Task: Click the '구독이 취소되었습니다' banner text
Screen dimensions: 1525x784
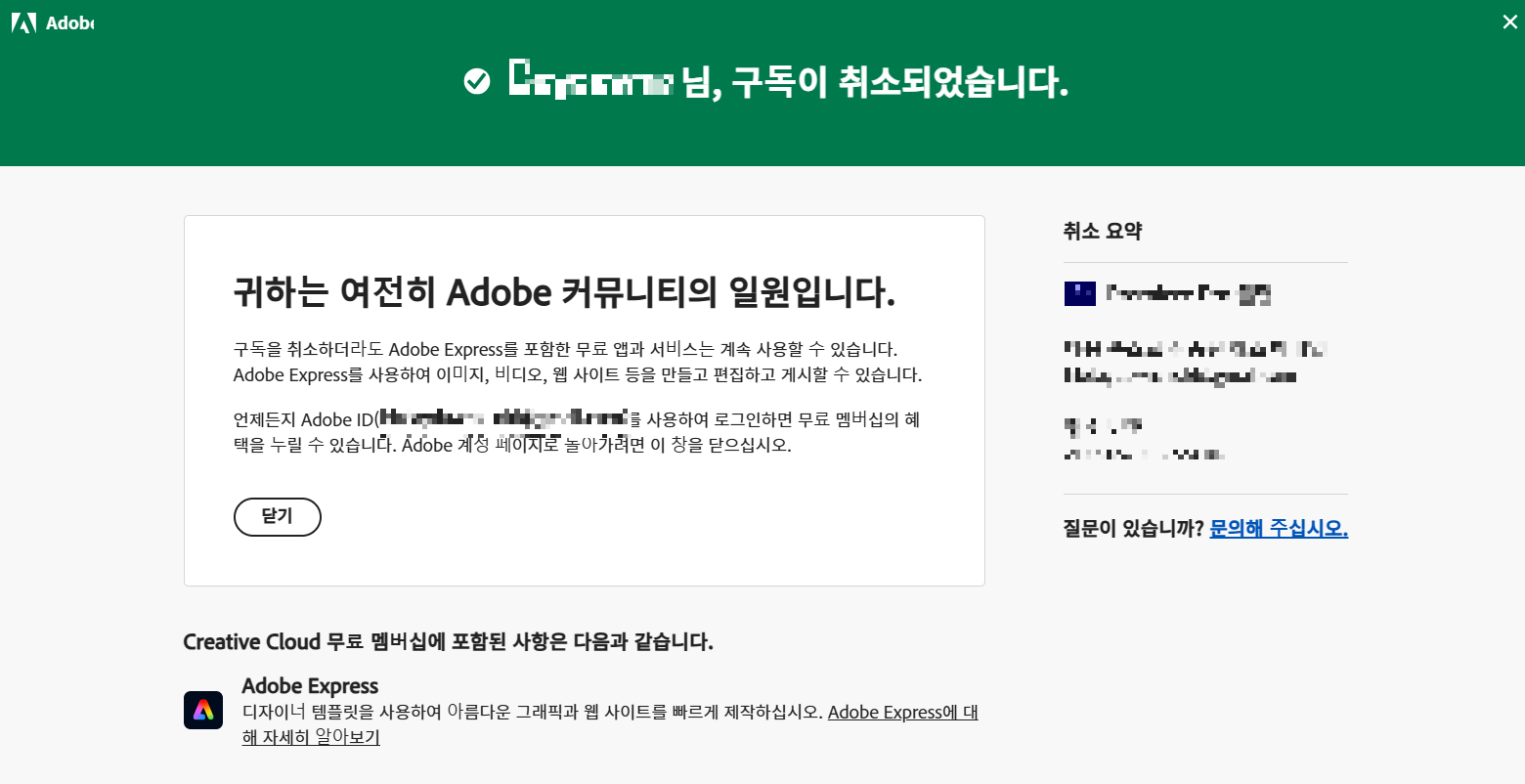Action: point(899,81)
